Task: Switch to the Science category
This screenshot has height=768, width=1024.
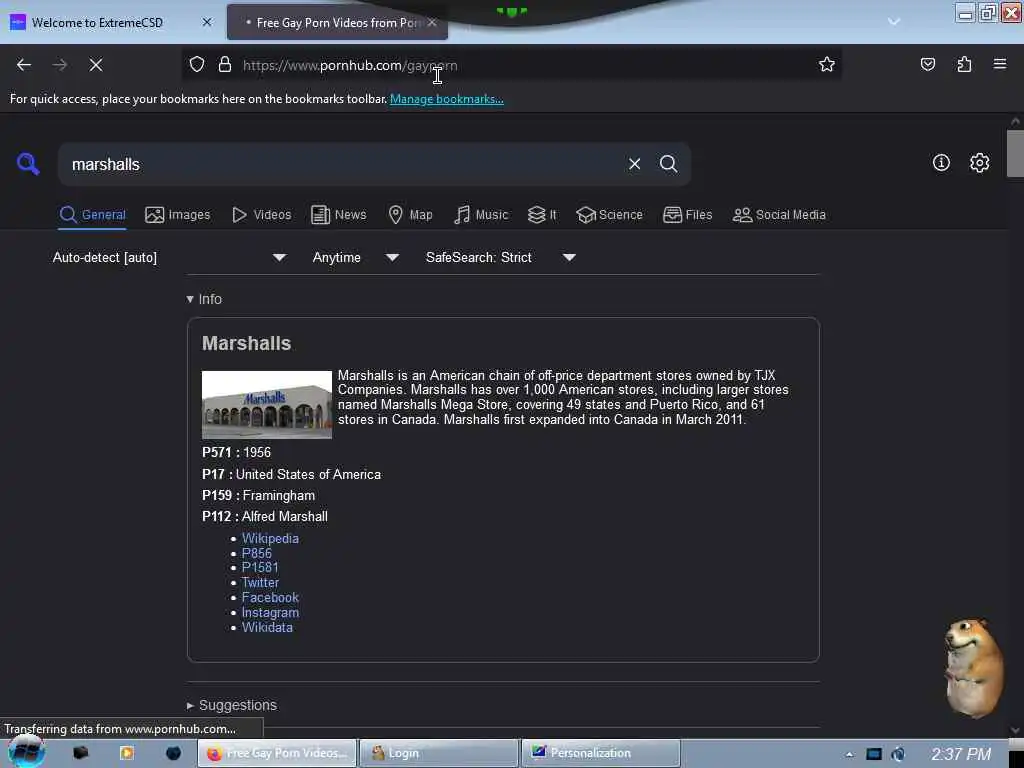Action: [x=609, y=215]
